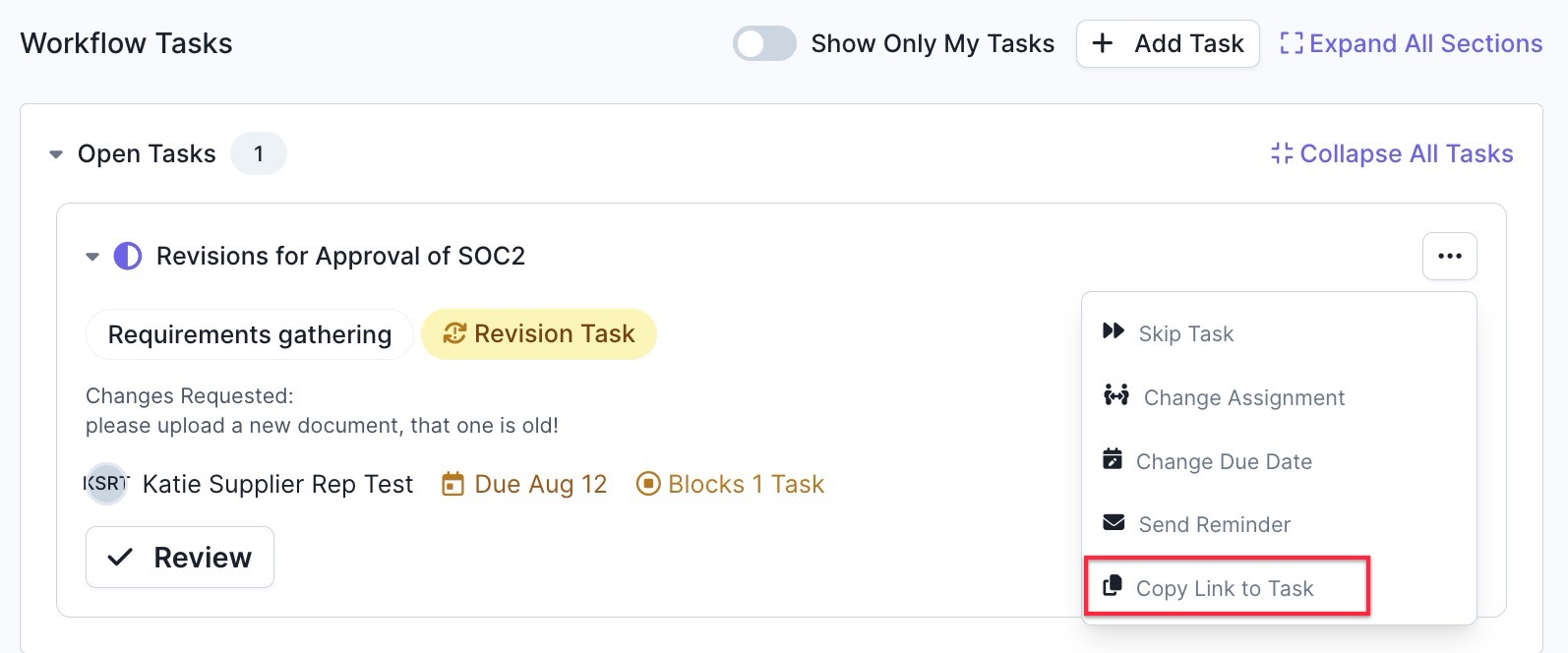Viewport: 1568px width, 653px height.
Task: Click Expand All Sections link
Action: pyautogui.click(x=1411, y=43)
